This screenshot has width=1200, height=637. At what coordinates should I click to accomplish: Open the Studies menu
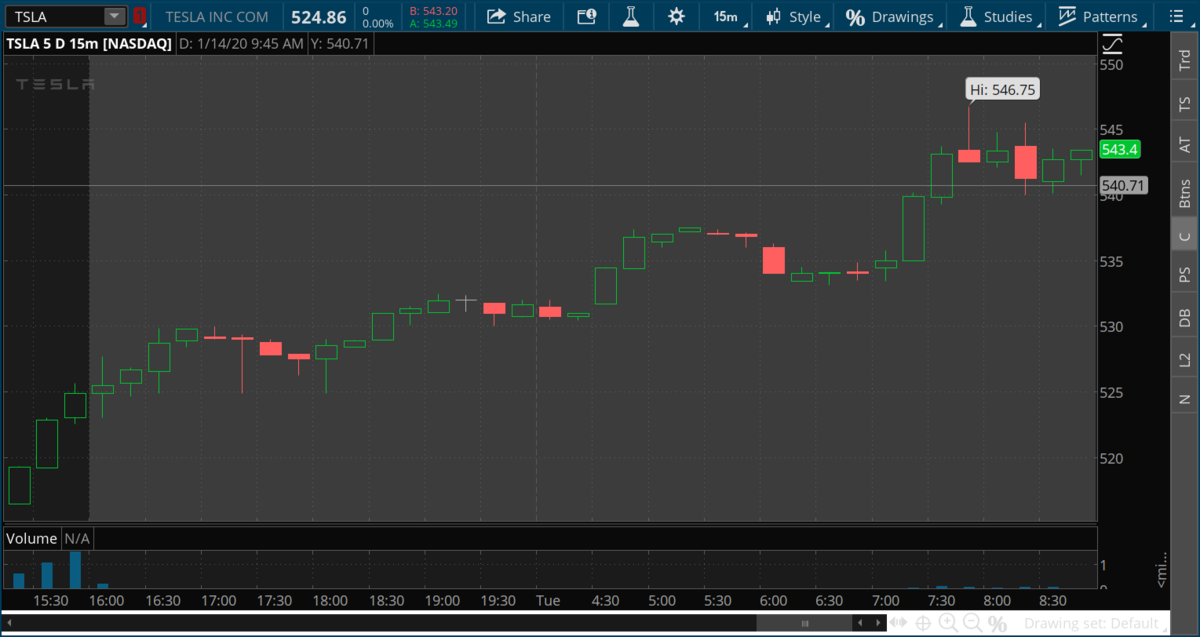[x=998, y=16]
